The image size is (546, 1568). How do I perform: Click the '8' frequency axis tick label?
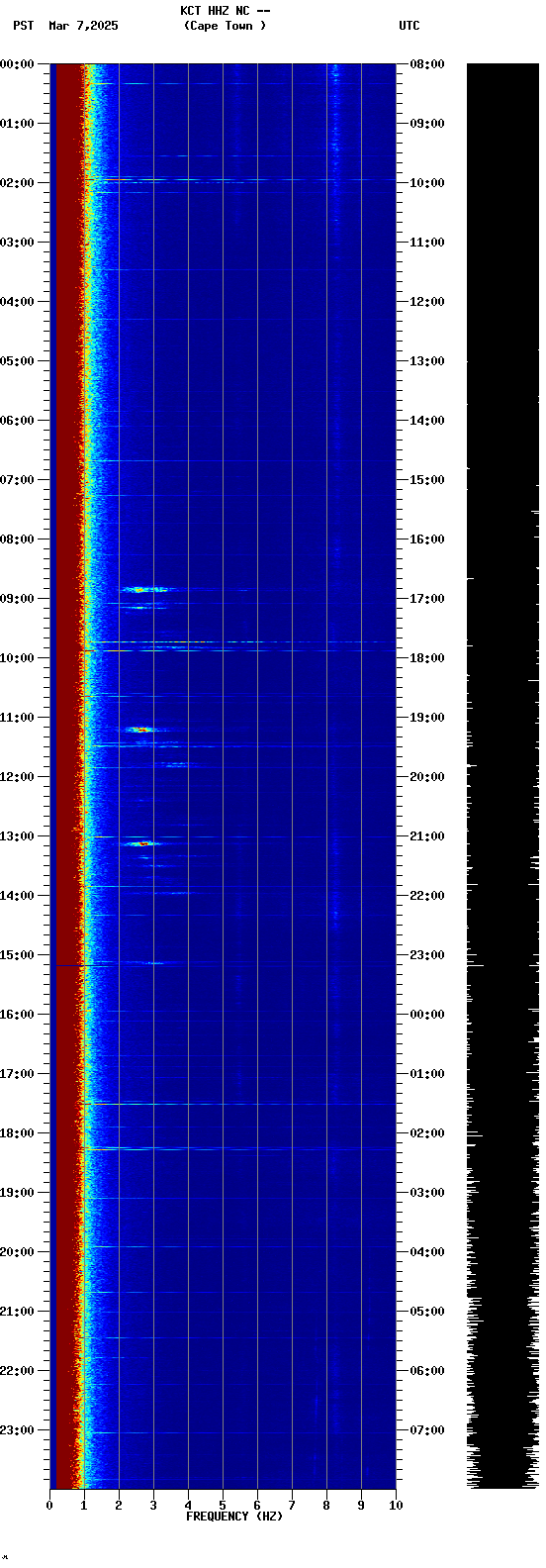326,1506
